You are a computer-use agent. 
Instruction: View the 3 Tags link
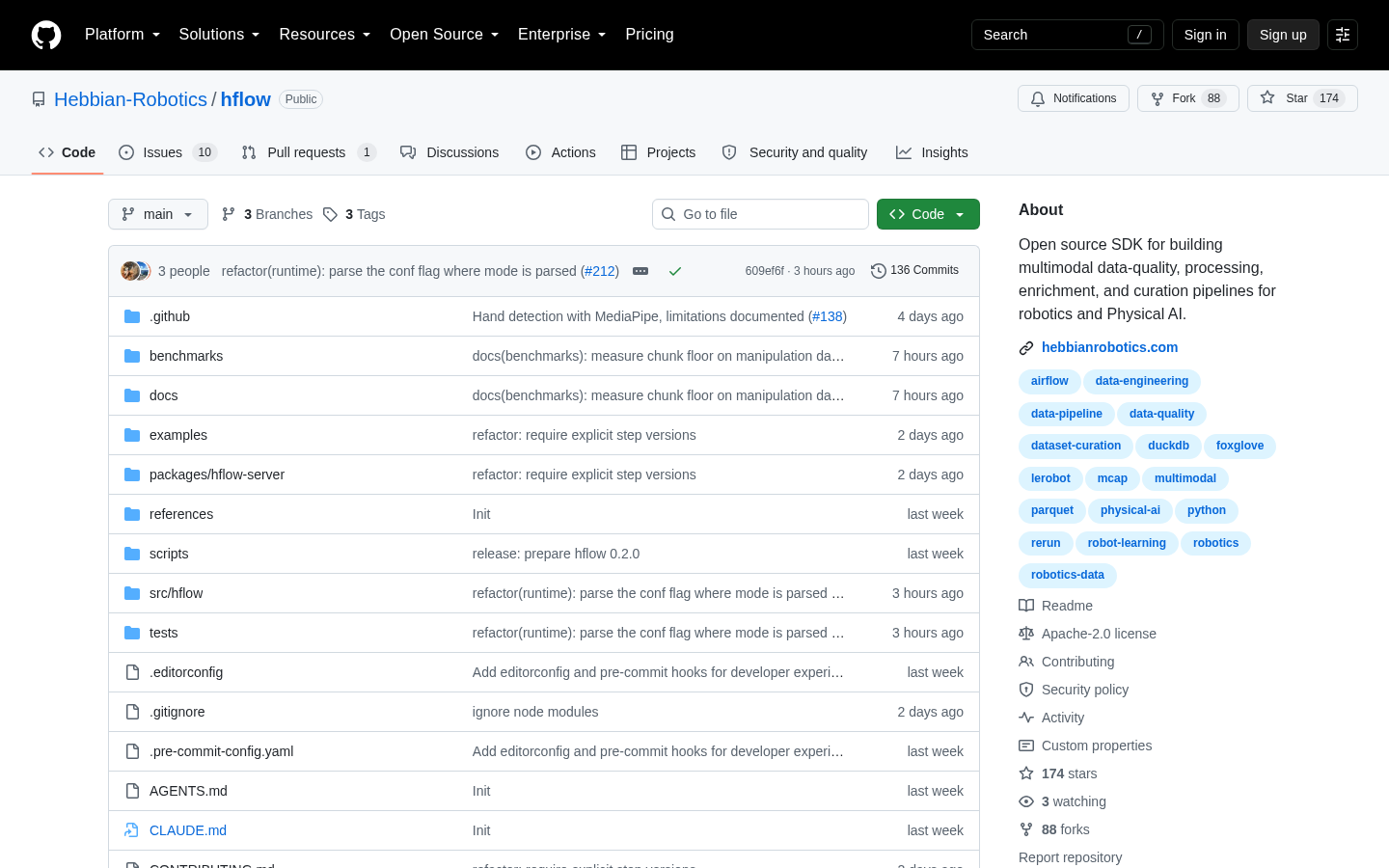tap(354, 214)
